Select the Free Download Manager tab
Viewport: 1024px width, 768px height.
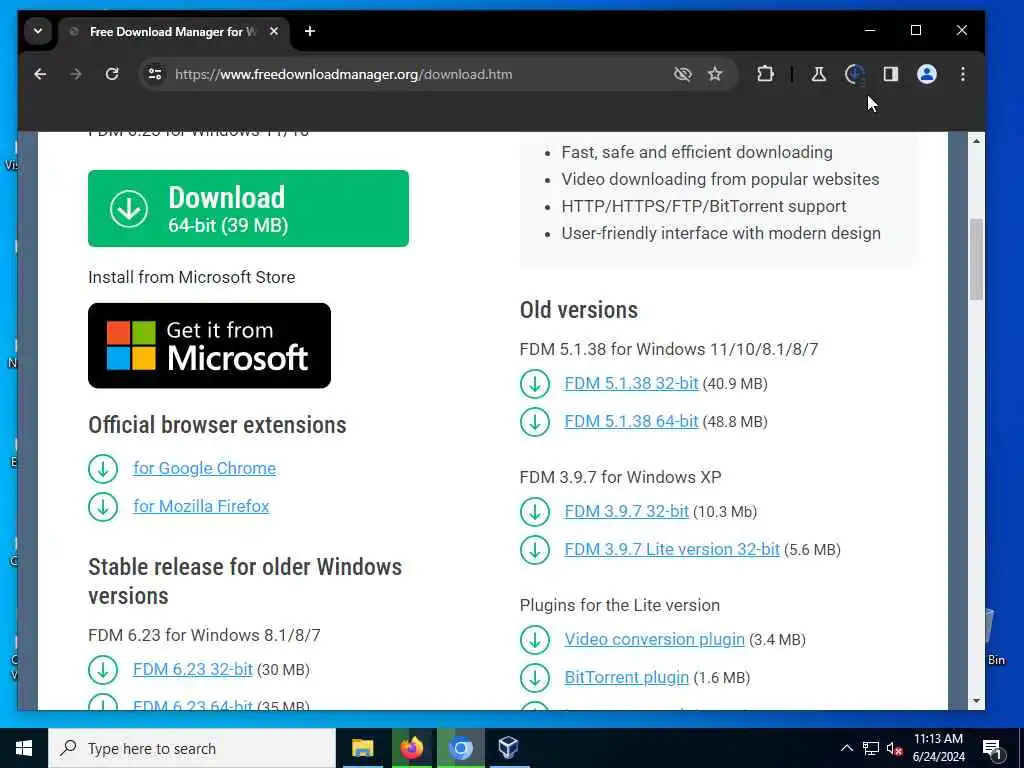(173, 31)
